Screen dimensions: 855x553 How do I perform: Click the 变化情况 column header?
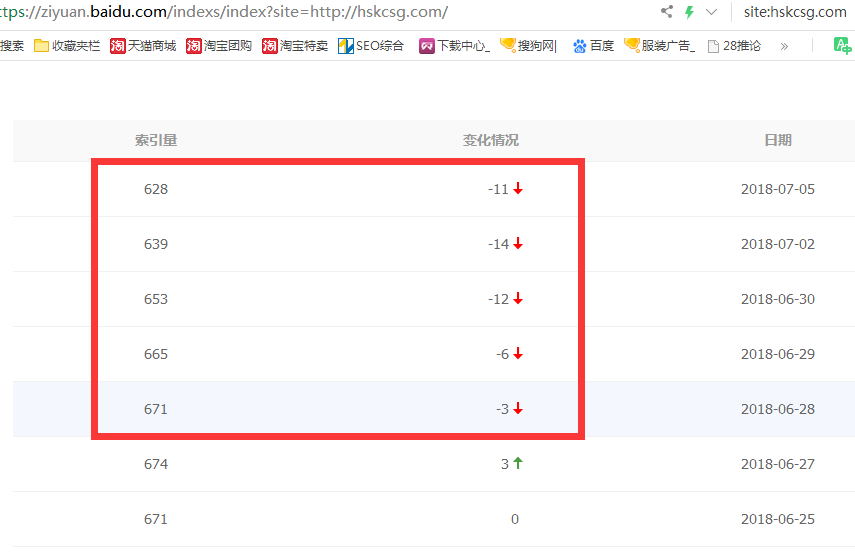click(490, 141)
